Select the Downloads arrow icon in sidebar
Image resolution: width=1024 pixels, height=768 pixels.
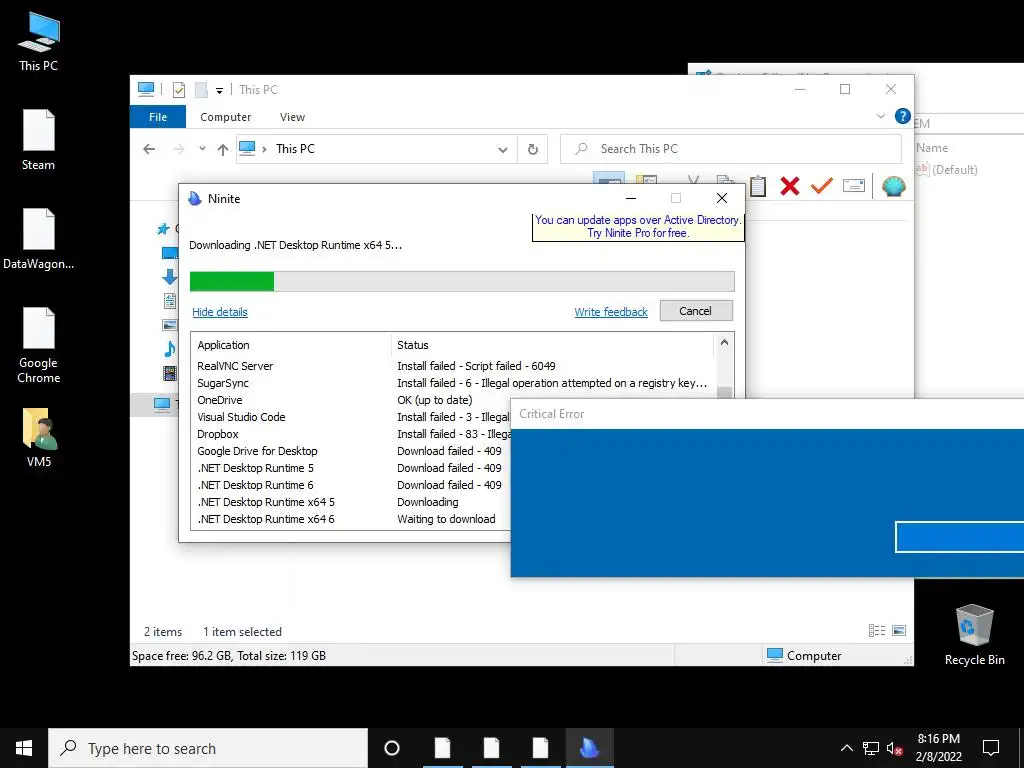point(170,276)
